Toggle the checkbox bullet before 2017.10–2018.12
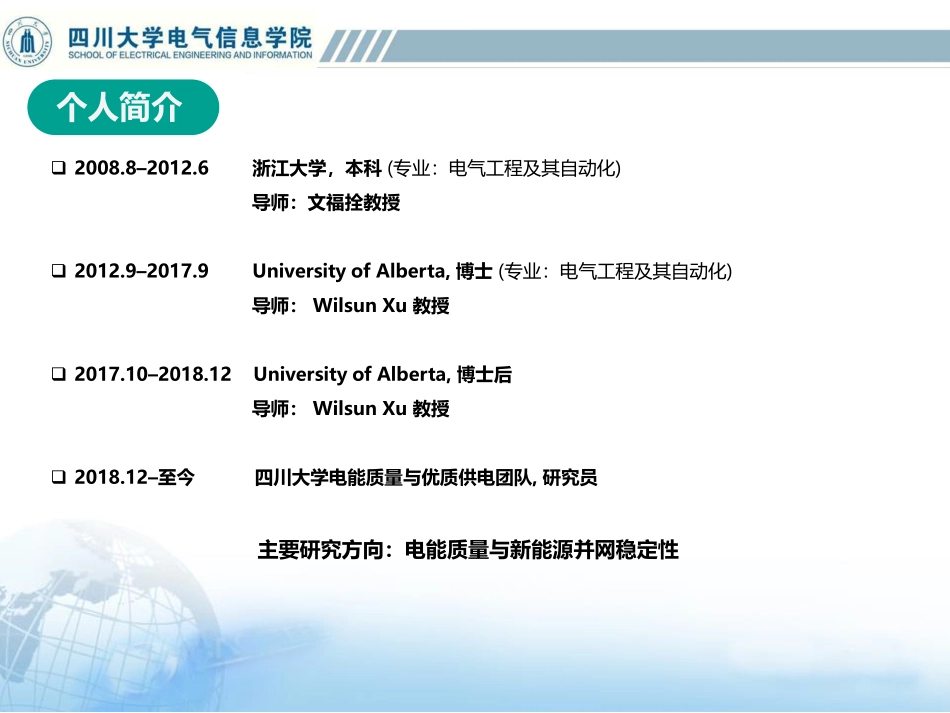950x713 pixels. (59, 375)
